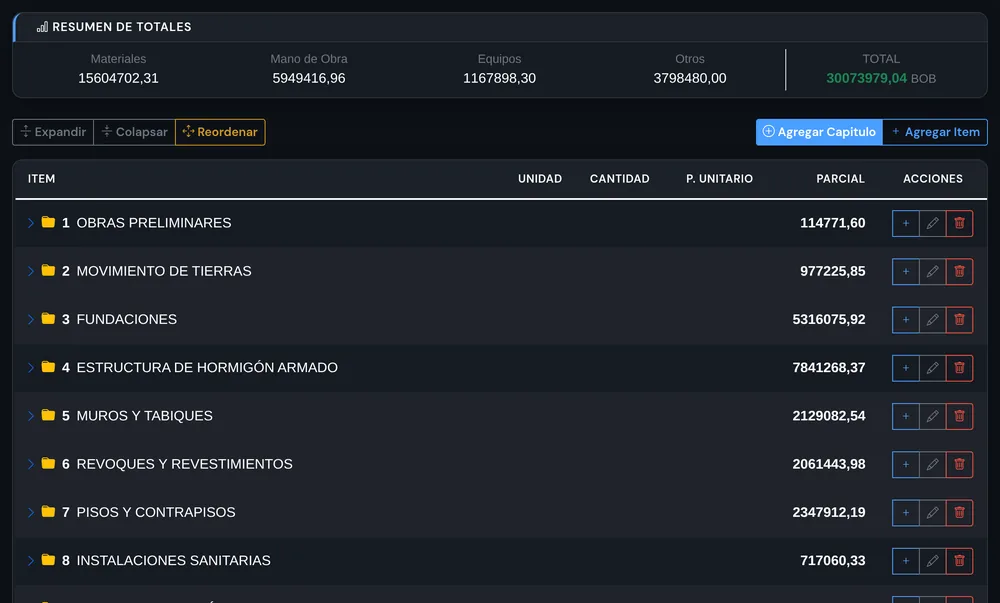Expand chapter 2 MOVIMIENTO DE TIERRAS chevron
This screenshot has height=603, width=1000.
tap(31, 272)
